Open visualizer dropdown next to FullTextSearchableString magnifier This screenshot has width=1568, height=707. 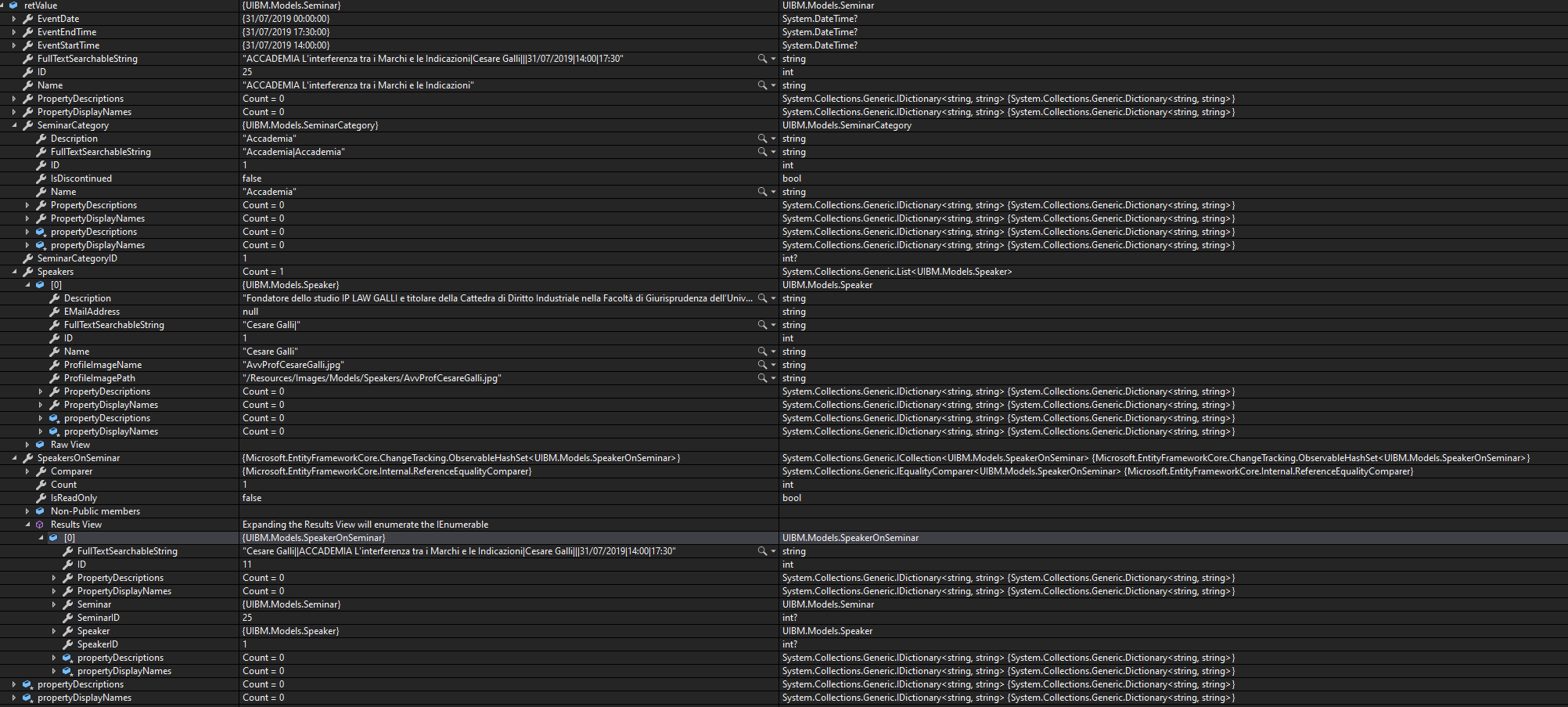coord(774,58)
